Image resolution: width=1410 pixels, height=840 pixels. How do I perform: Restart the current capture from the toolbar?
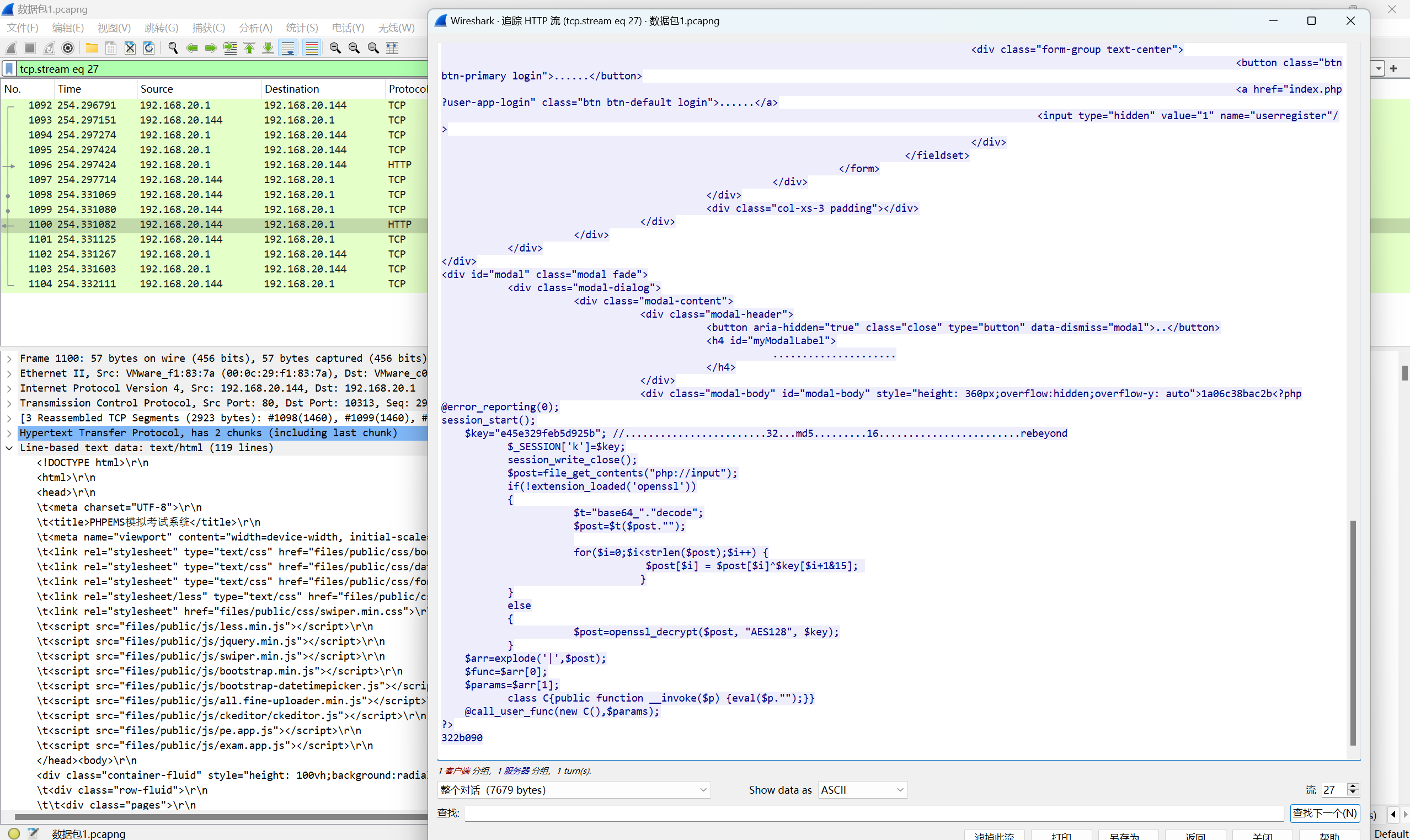coord(49,48)
